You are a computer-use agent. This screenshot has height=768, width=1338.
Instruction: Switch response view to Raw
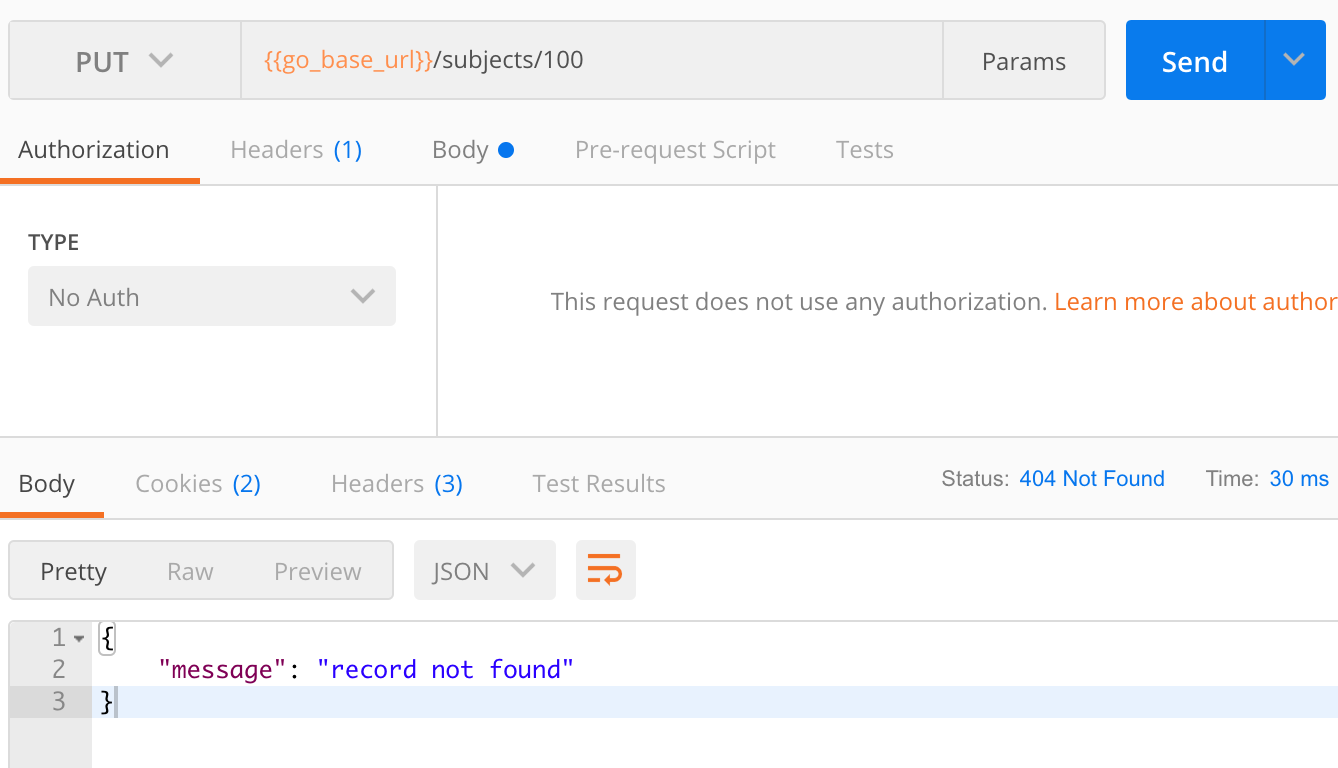pos(190,571)
